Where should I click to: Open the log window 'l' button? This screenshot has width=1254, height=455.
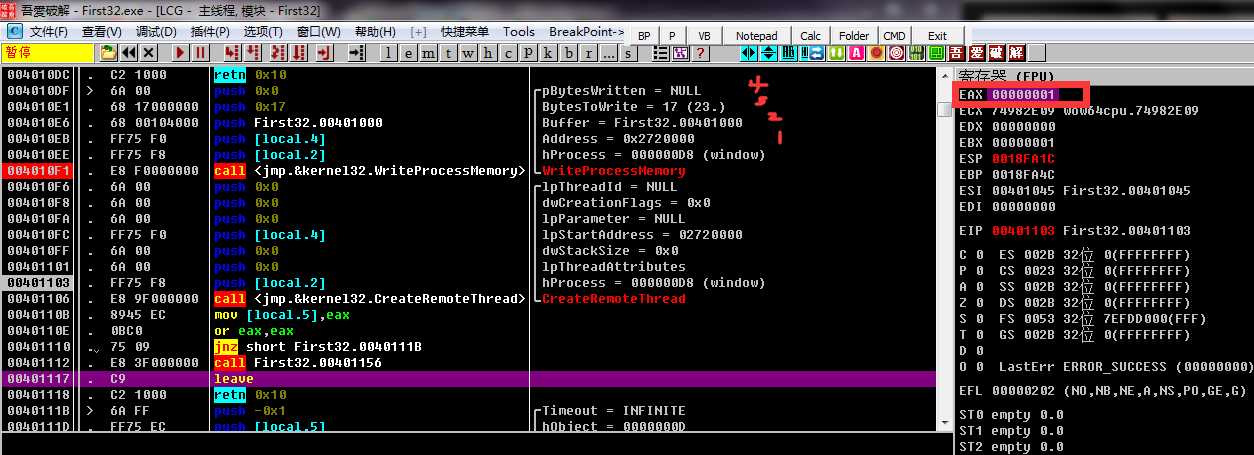pyautogui.click(x=389, y=53)
